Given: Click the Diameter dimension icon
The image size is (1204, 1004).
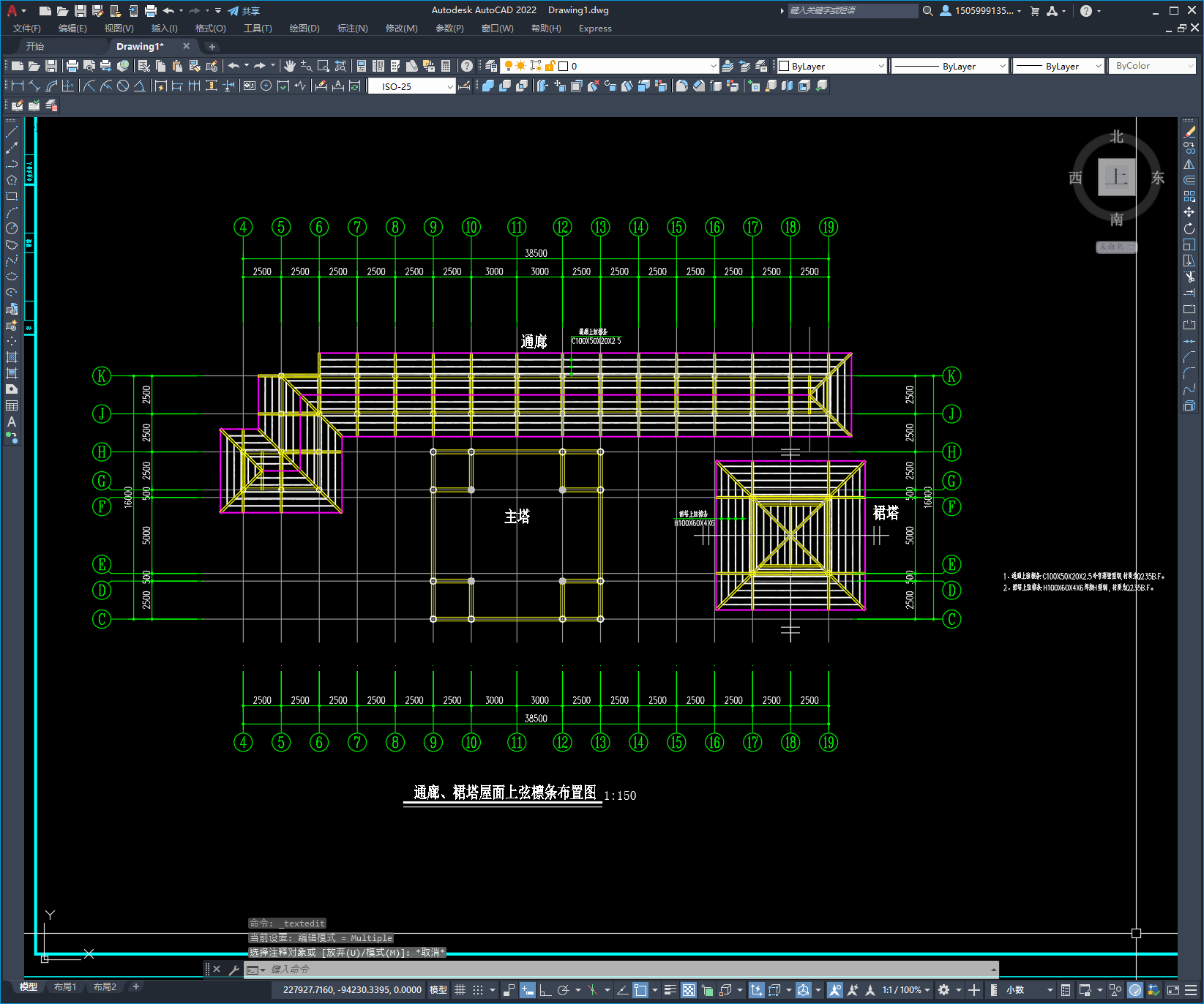Looking at the screenshot, I should pos(123,86).
